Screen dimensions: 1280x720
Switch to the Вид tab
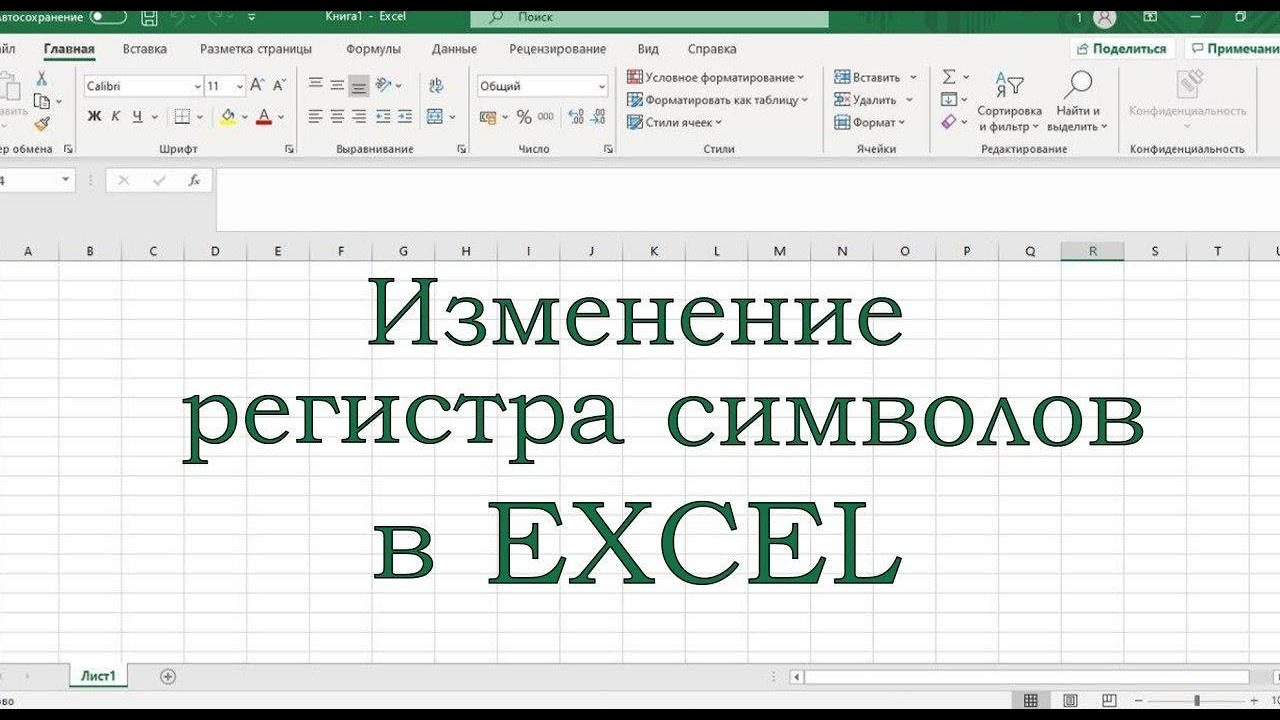click(648, 49)
